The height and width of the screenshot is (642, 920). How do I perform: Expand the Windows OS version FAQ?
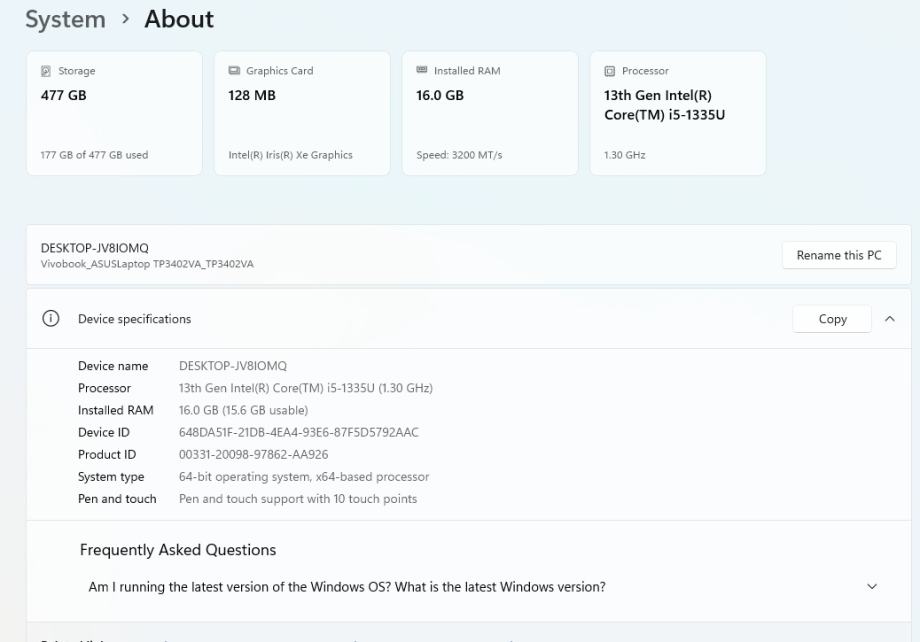[871, 587]
